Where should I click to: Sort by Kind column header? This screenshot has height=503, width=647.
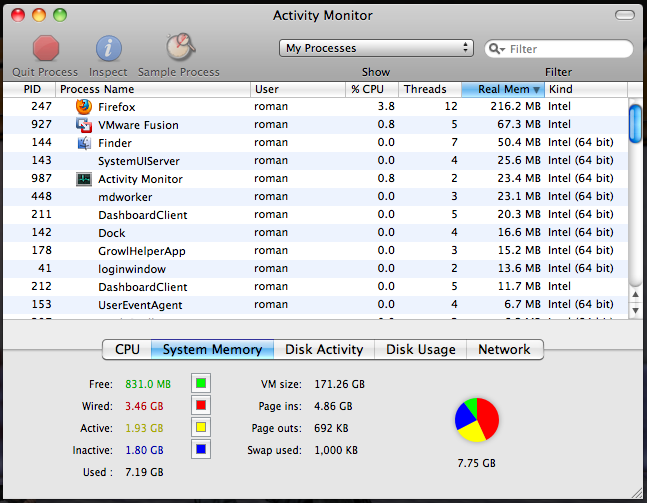tap(586, 90)
